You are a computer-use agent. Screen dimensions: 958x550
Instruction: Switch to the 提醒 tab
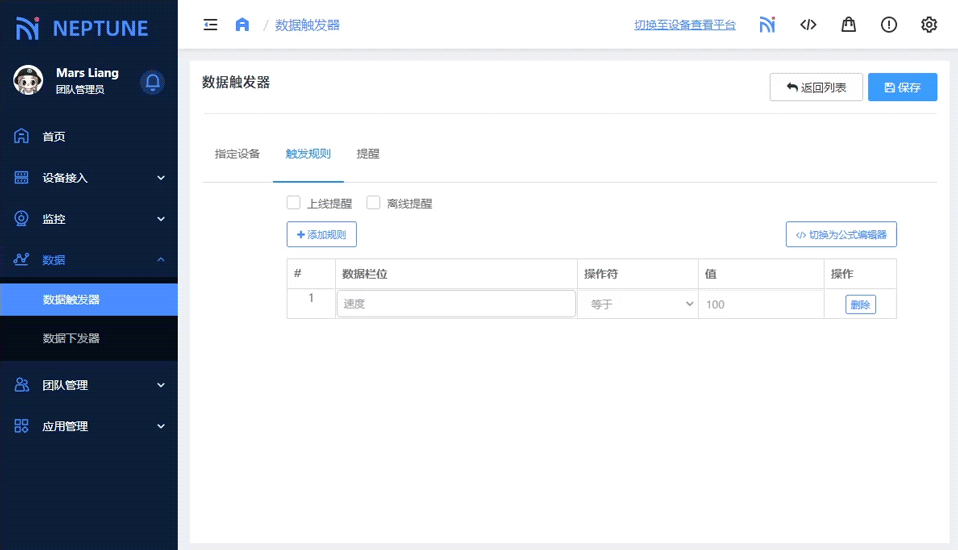[368, 154]
